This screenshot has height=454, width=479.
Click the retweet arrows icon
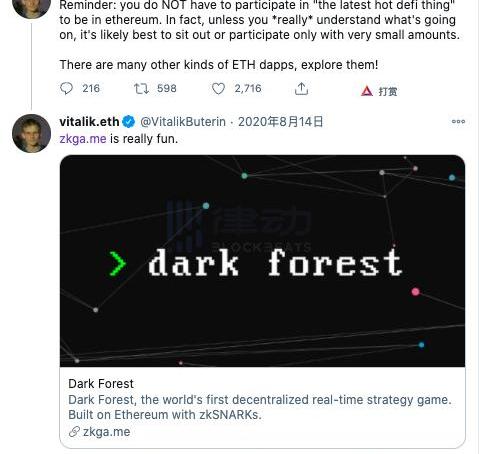point(141,89)
